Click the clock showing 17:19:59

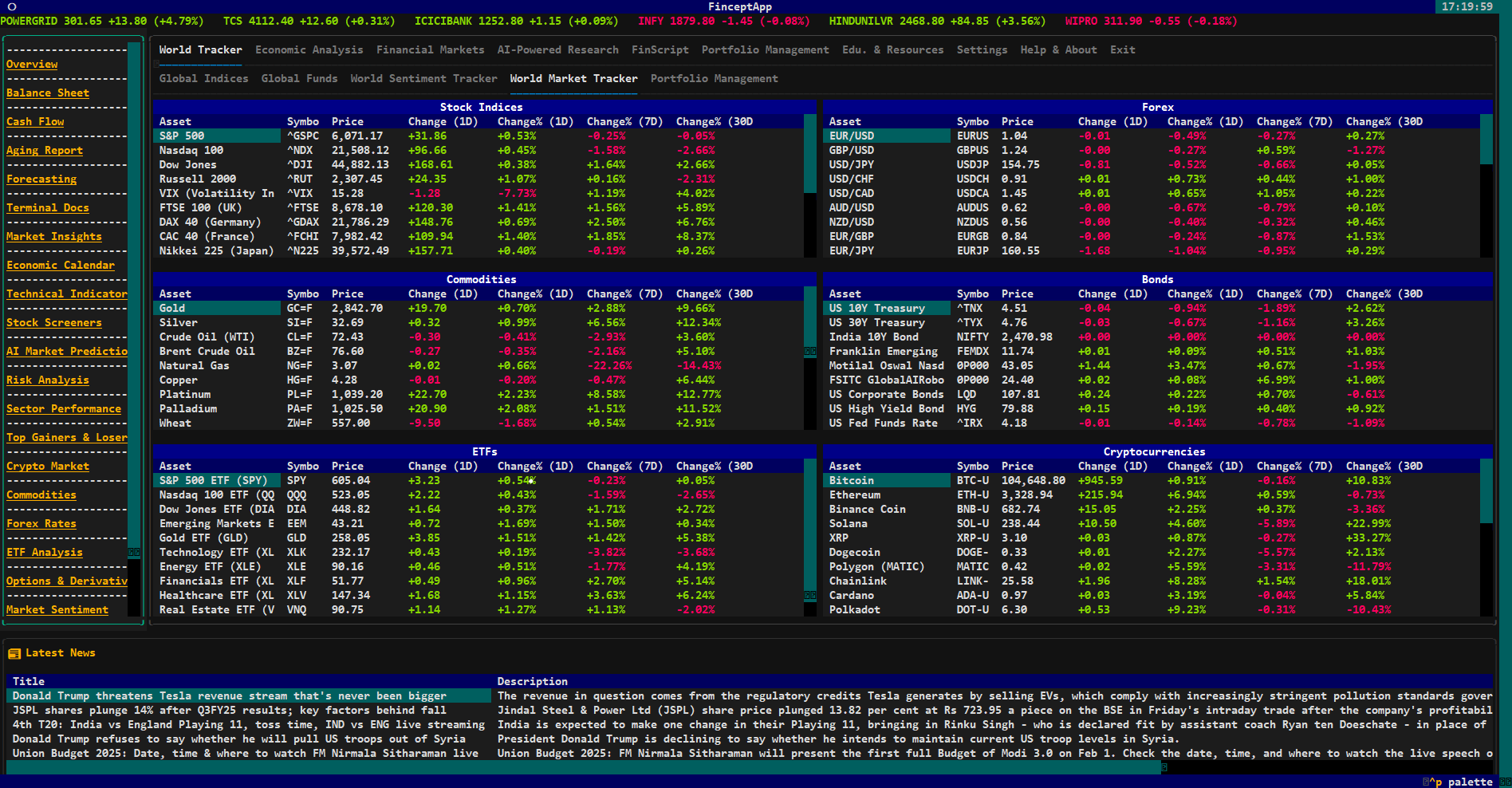(1467, 6)
